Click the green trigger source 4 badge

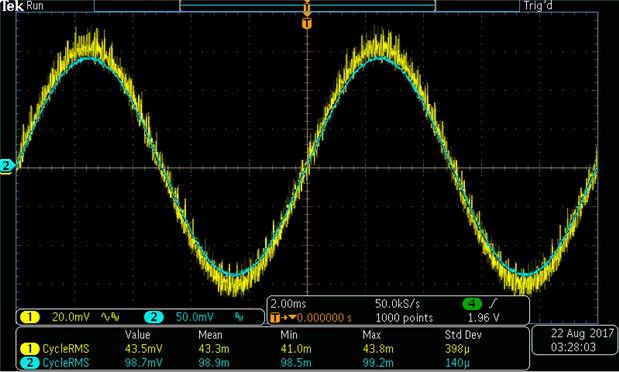(x=472, y=304)
